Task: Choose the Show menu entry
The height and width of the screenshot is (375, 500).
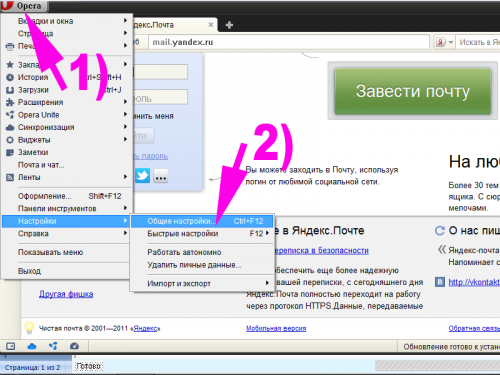Action: tap(67, 252)
